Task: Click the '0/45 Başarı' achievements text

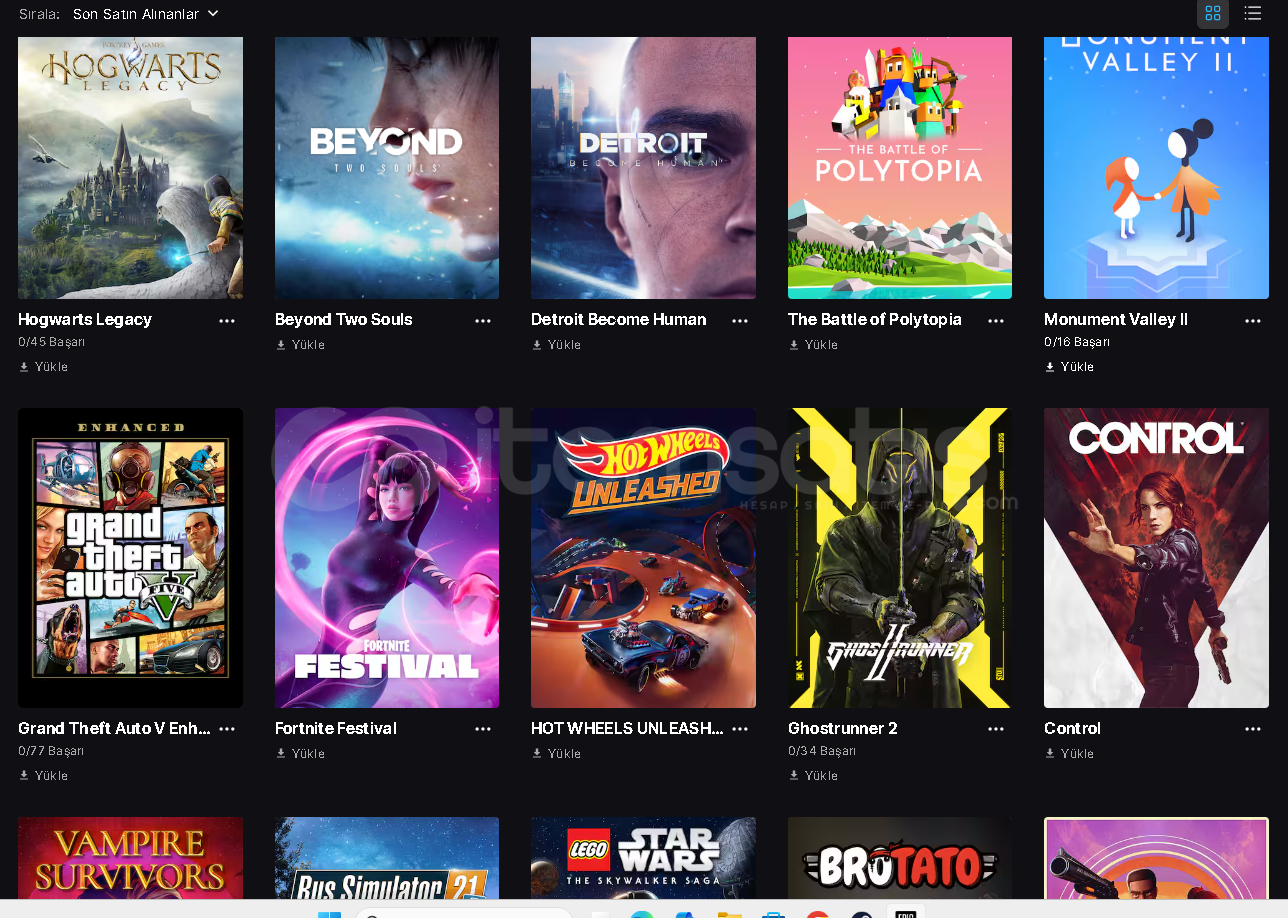Action: click(x=51, y=342)
